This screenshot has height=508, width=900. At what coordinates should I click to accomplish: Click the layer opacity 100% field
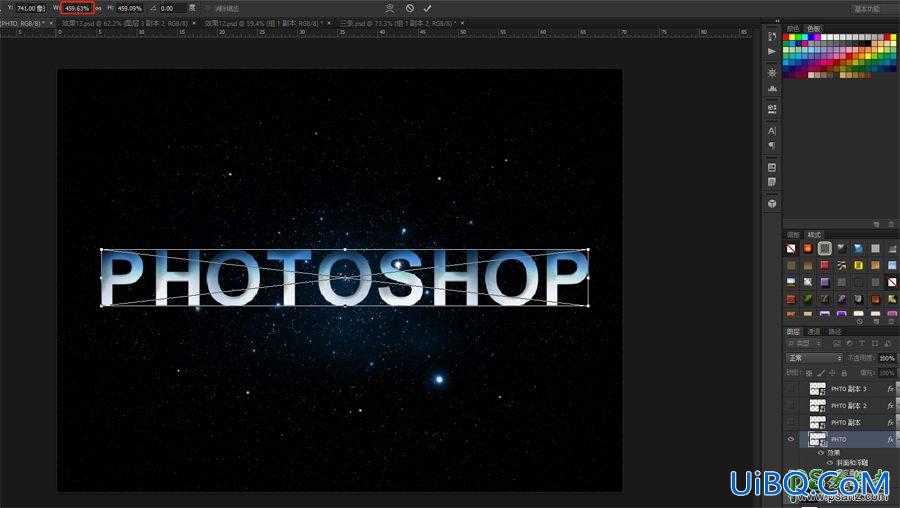887,358
